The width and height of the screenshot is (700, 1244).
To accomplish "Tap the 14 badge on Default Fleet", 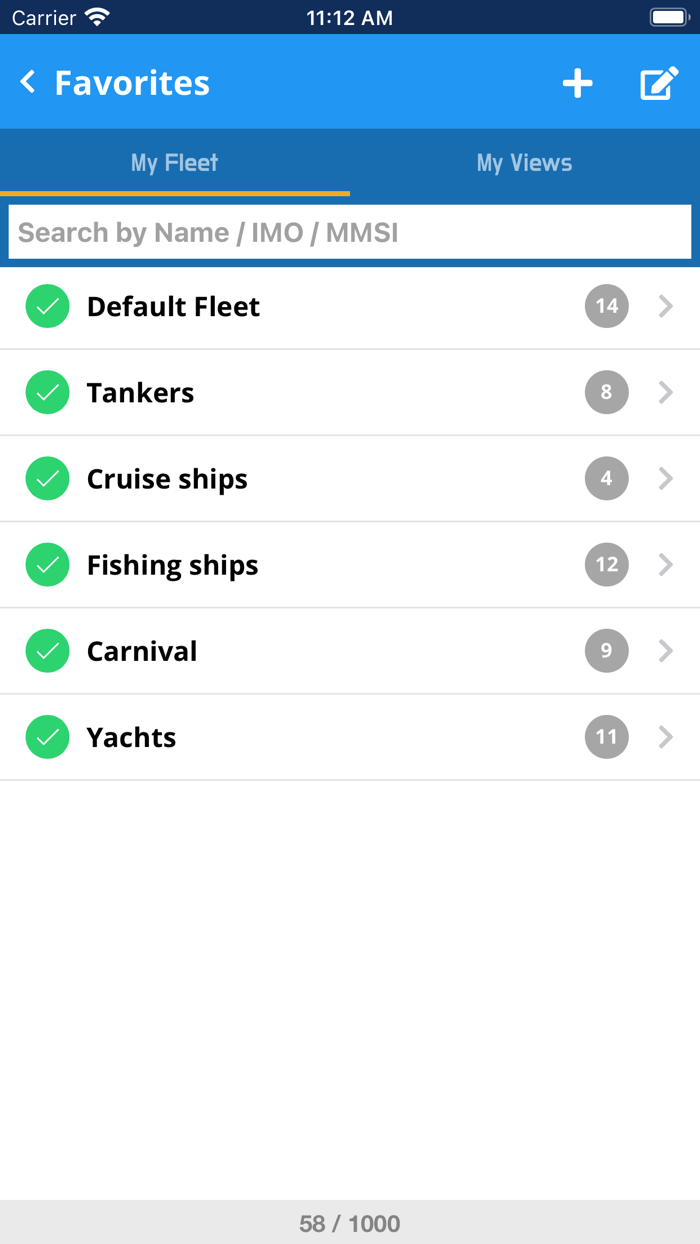I will click(x=606, y=306).
